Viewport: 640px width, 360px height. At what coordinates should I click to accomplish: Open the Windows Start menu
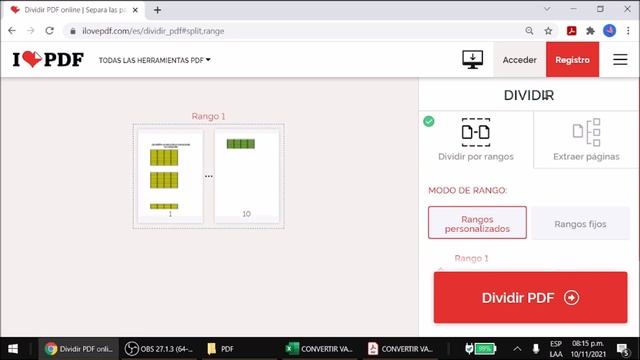13,349
